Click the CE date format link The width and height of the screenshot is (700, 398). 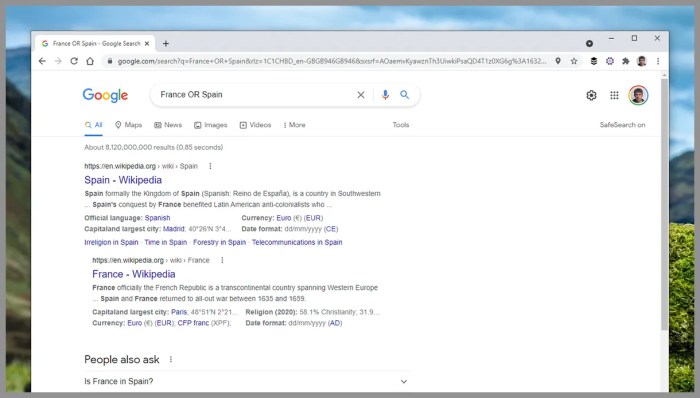[331, 229]
